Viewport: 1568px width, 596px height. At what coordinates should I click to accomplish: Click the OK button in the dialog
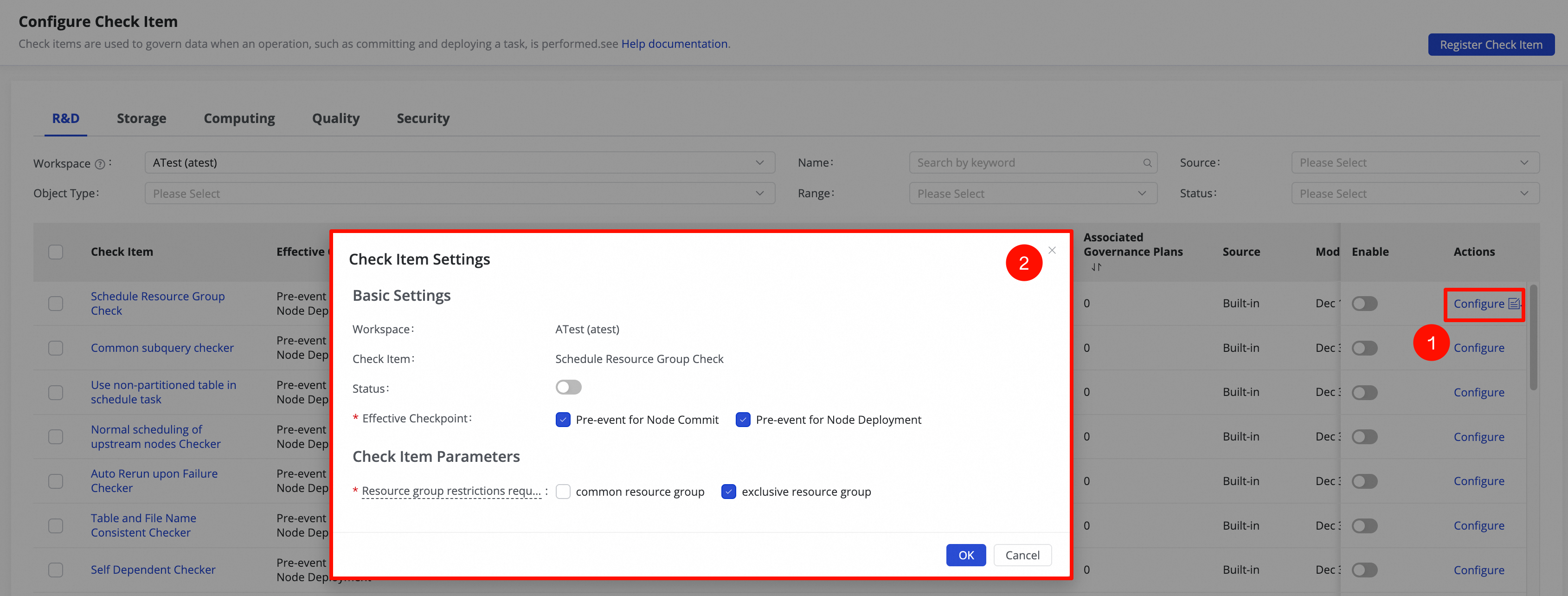(966, 555)
